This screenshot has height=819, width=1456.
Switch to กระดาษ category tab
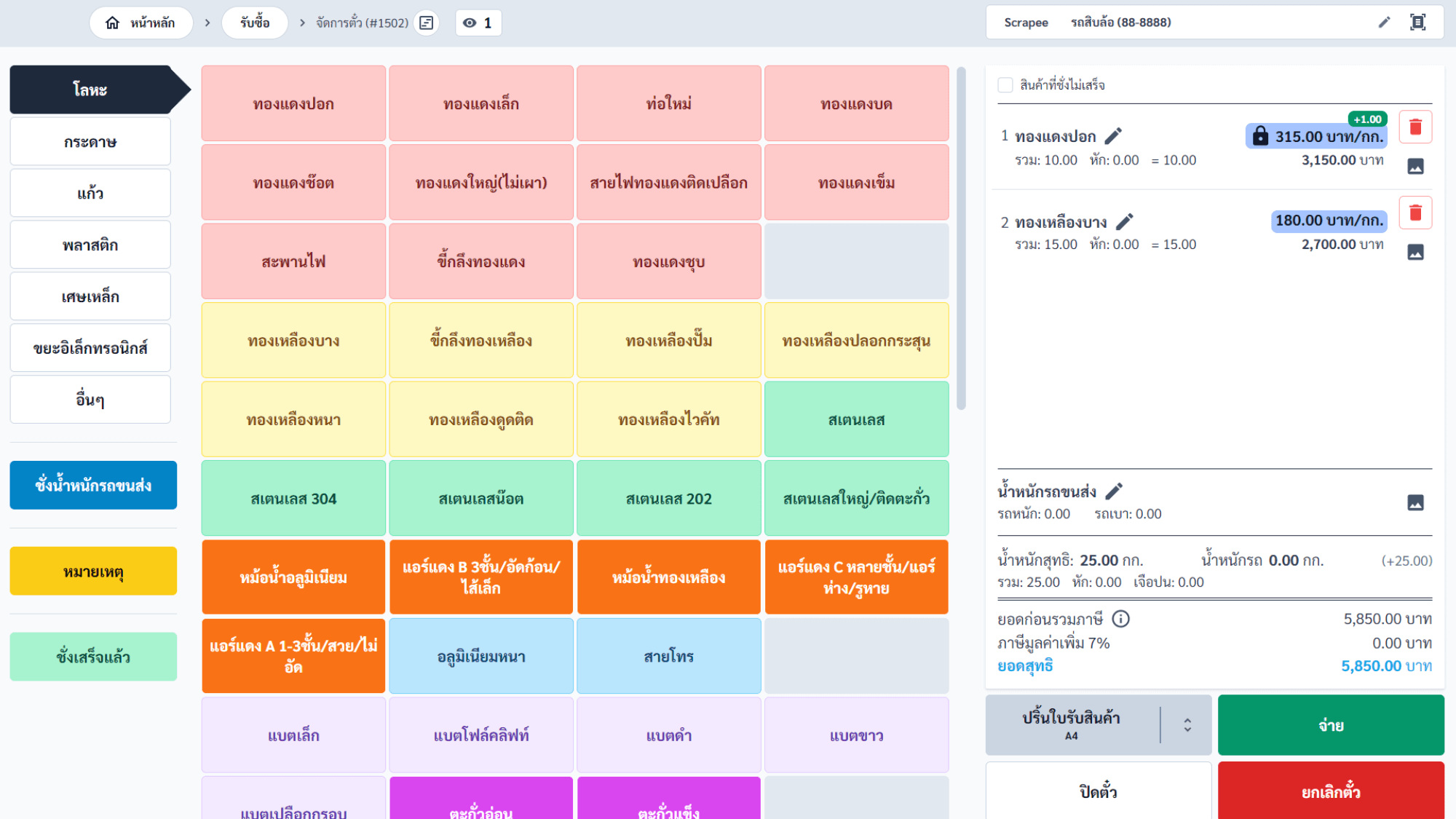click(90, 142)
